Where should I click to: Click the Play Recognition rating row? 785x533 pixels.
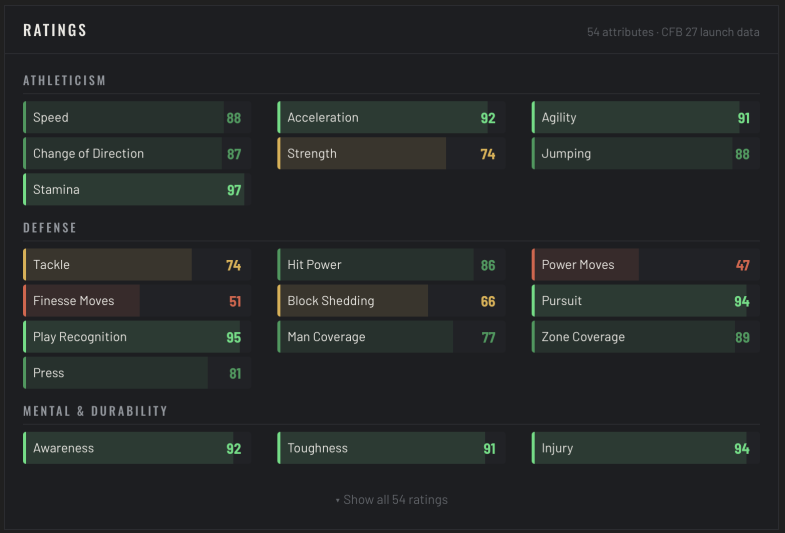(x=137, y=337)
